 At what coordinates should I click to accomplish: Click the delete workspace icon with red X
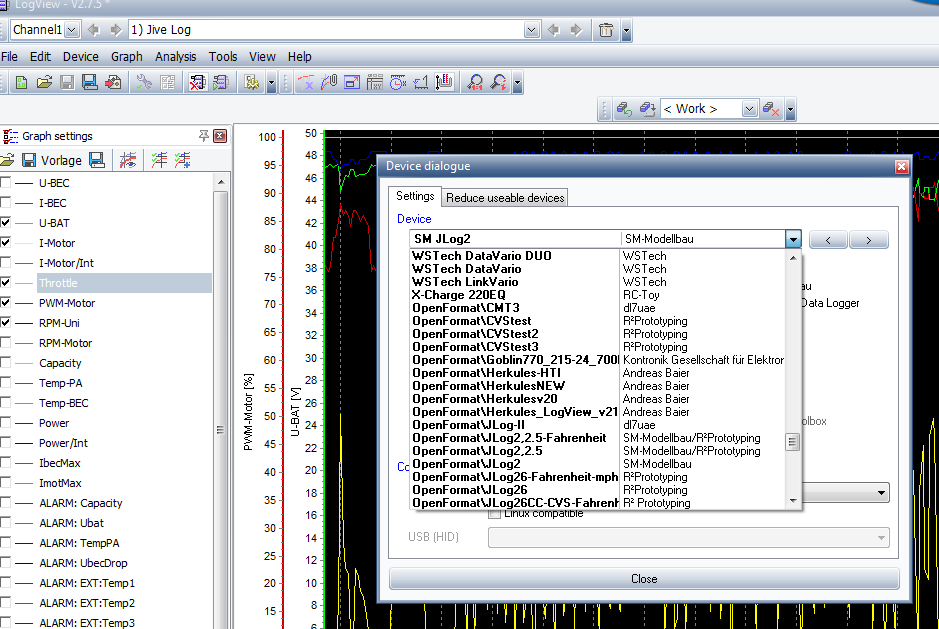(x=771, y=109)
